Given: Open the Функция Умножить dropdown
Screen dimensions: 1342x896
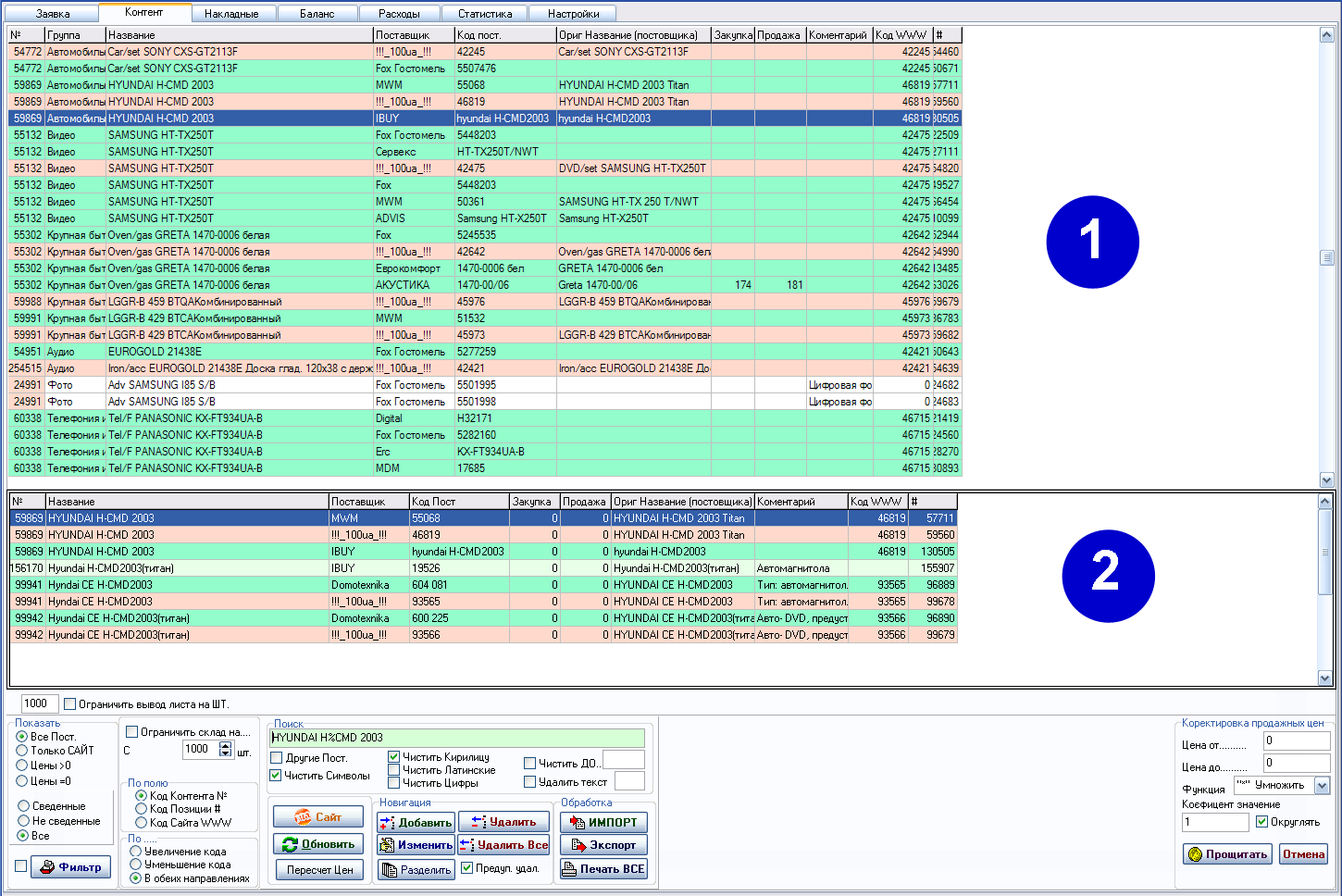Looking at the screenshot, I should [1322, 786].
